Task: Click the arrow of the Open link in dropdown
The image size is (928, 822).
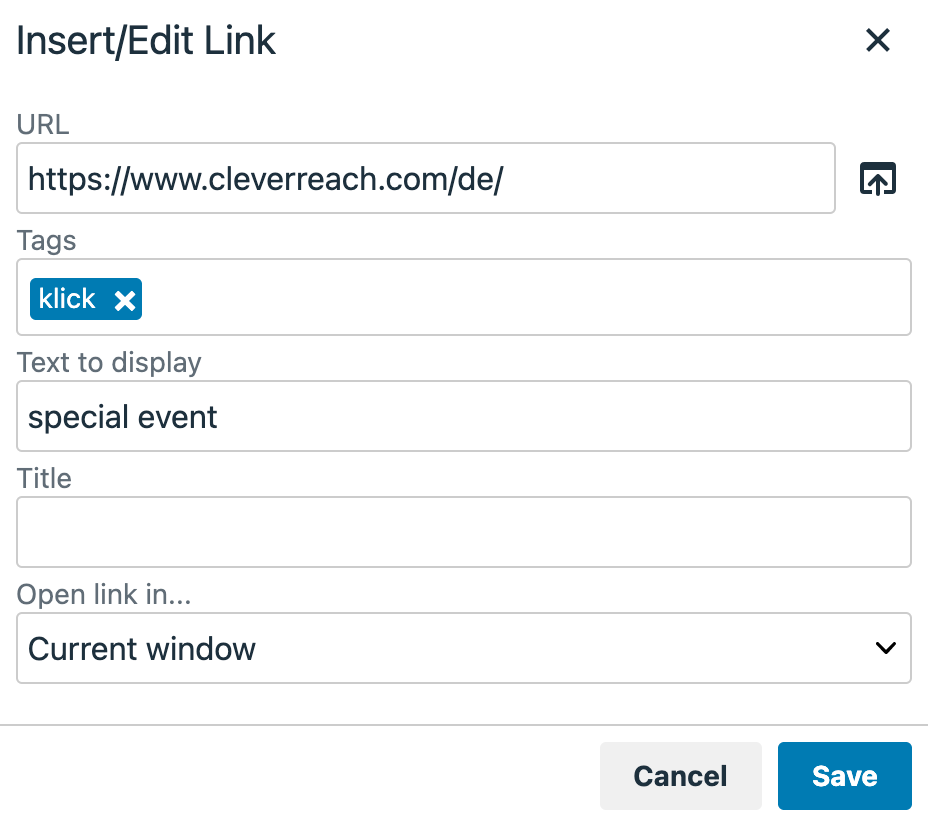Action: click(885, 648)
